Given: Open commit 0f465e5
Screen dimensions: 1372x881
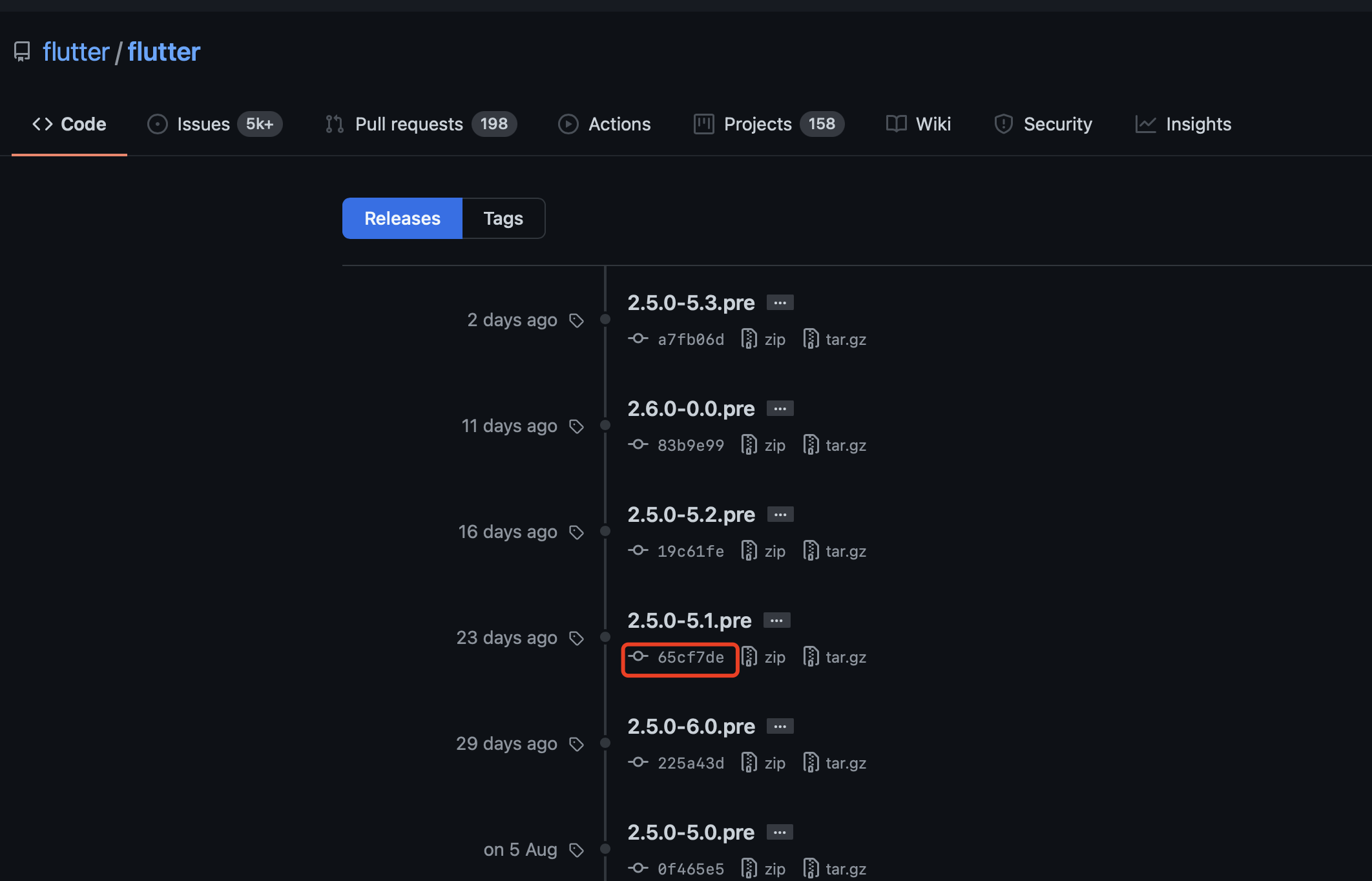Looking at the screenshot, I should 676,869.
